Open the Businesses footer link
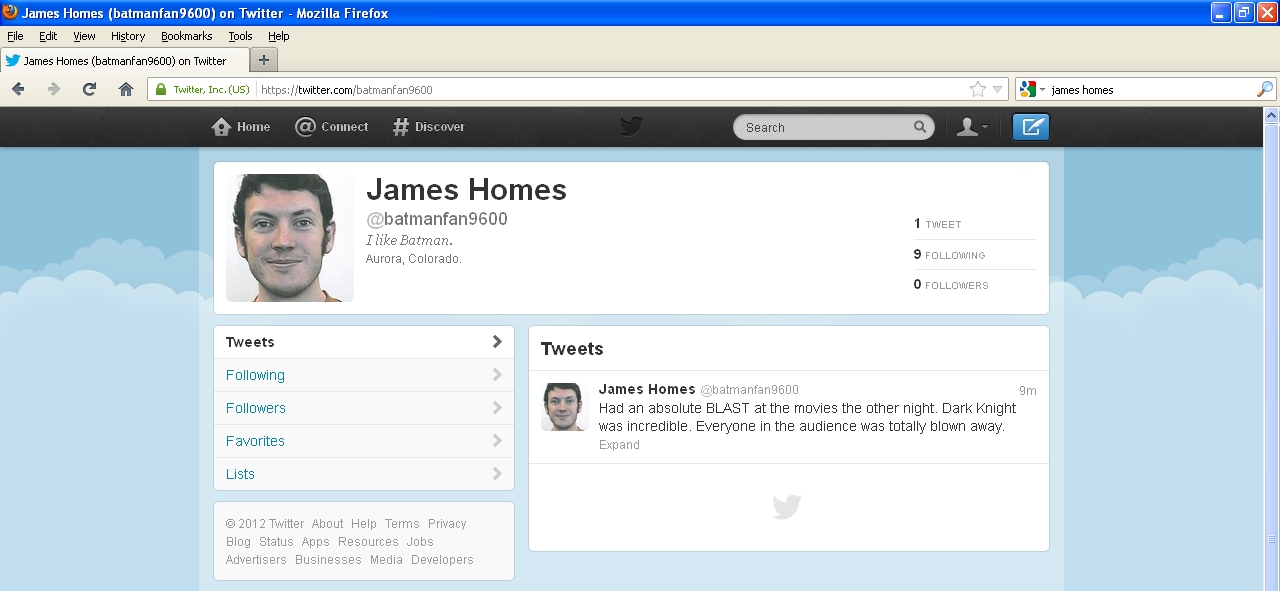This screenshot has width=1280, height=591. [x=328, y=560]
